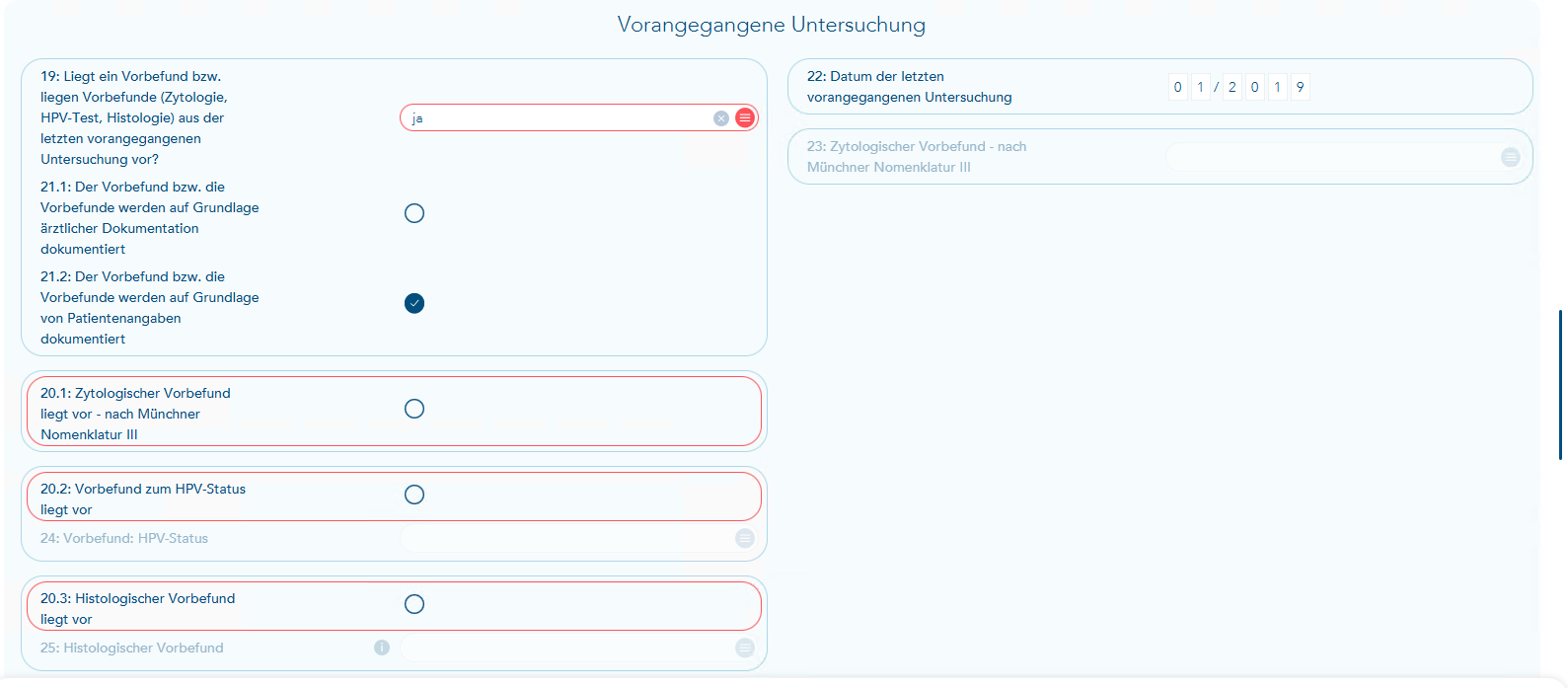Toggle the checked 21.2 Patientenangaben radio button
Viewport: 1568px width, 688px height.
click(414, 303)
